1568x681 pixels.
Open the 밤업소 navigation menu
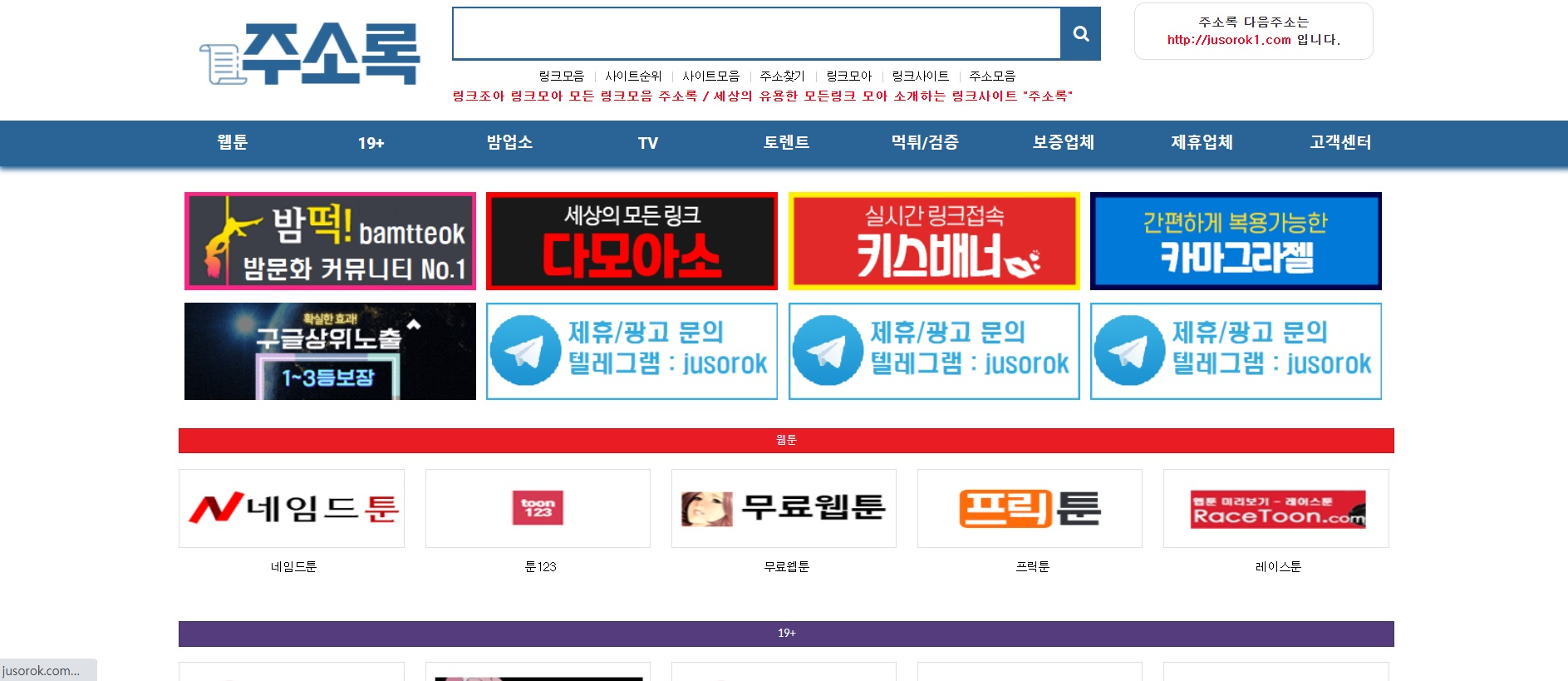pyautogui.click(x=509, y=143)
